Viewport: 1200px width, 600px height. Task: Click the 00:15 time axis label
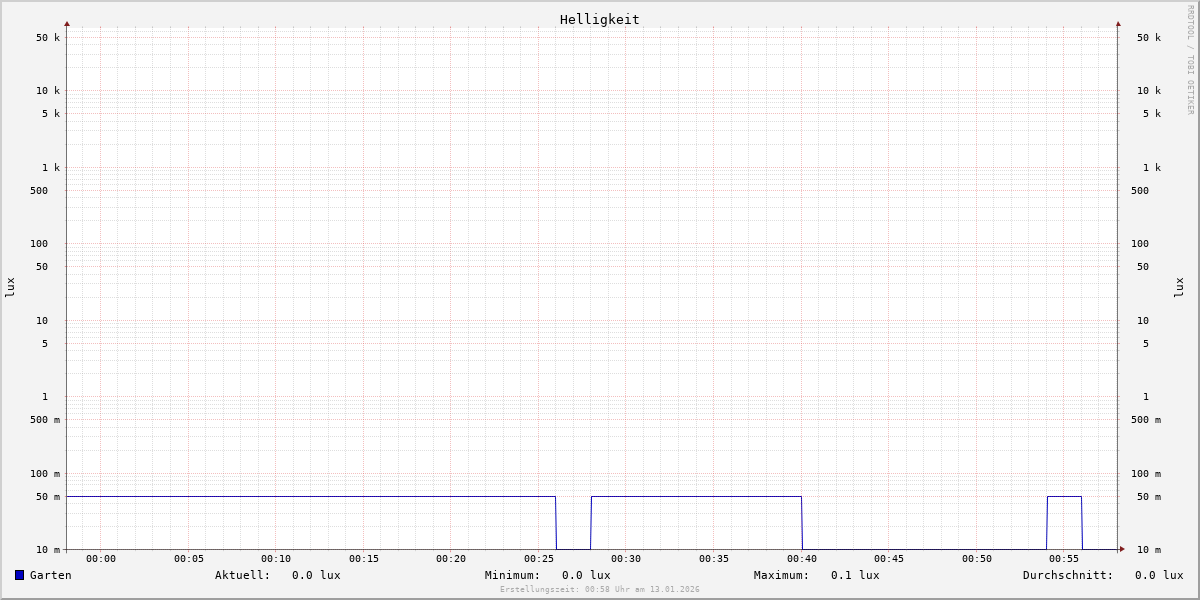click(x=364, y=559)
